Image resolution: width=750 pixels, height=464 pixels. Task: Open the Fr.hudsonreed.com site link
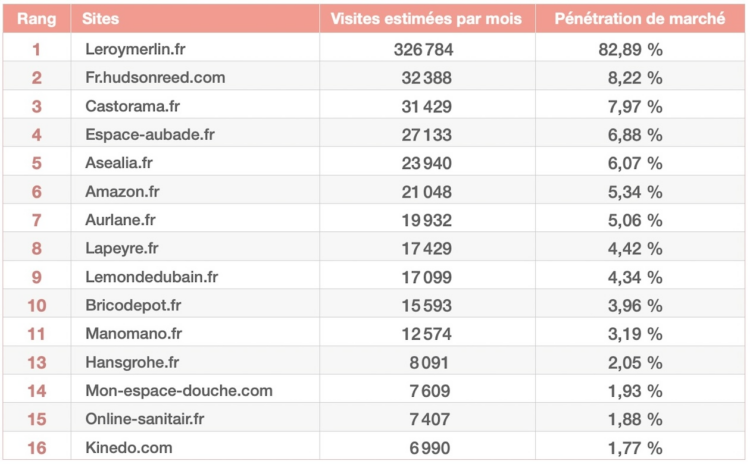155,77
